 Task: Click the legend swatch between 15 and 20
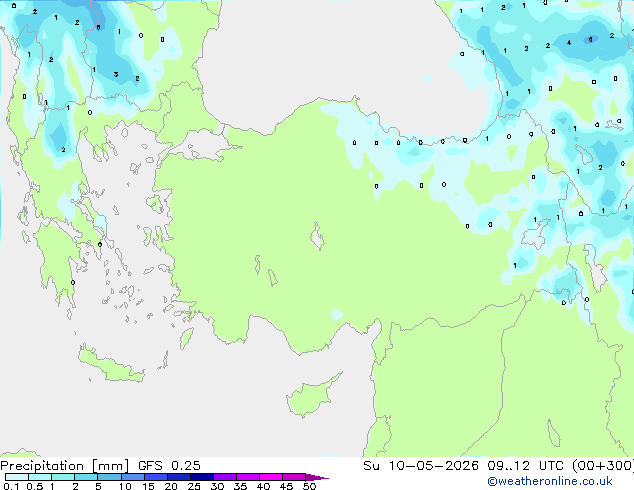pos(156,477)
